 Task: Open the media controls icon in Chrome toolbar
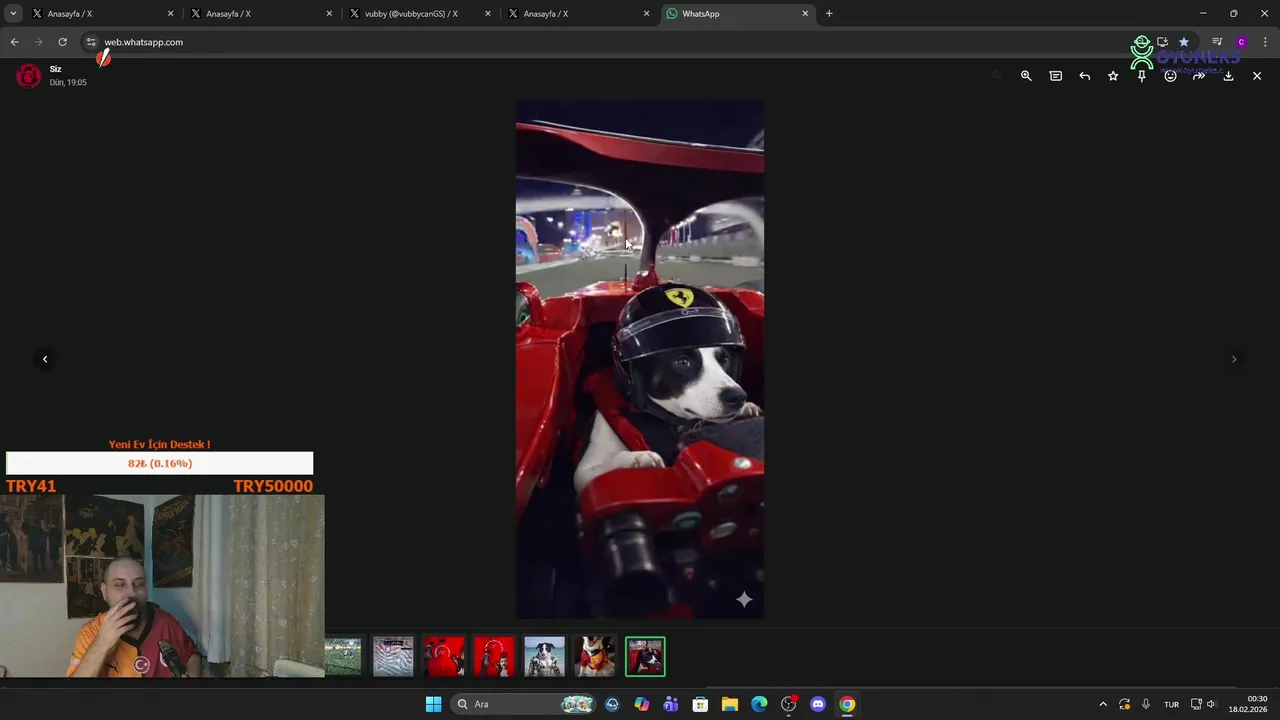pos(1217,42)
